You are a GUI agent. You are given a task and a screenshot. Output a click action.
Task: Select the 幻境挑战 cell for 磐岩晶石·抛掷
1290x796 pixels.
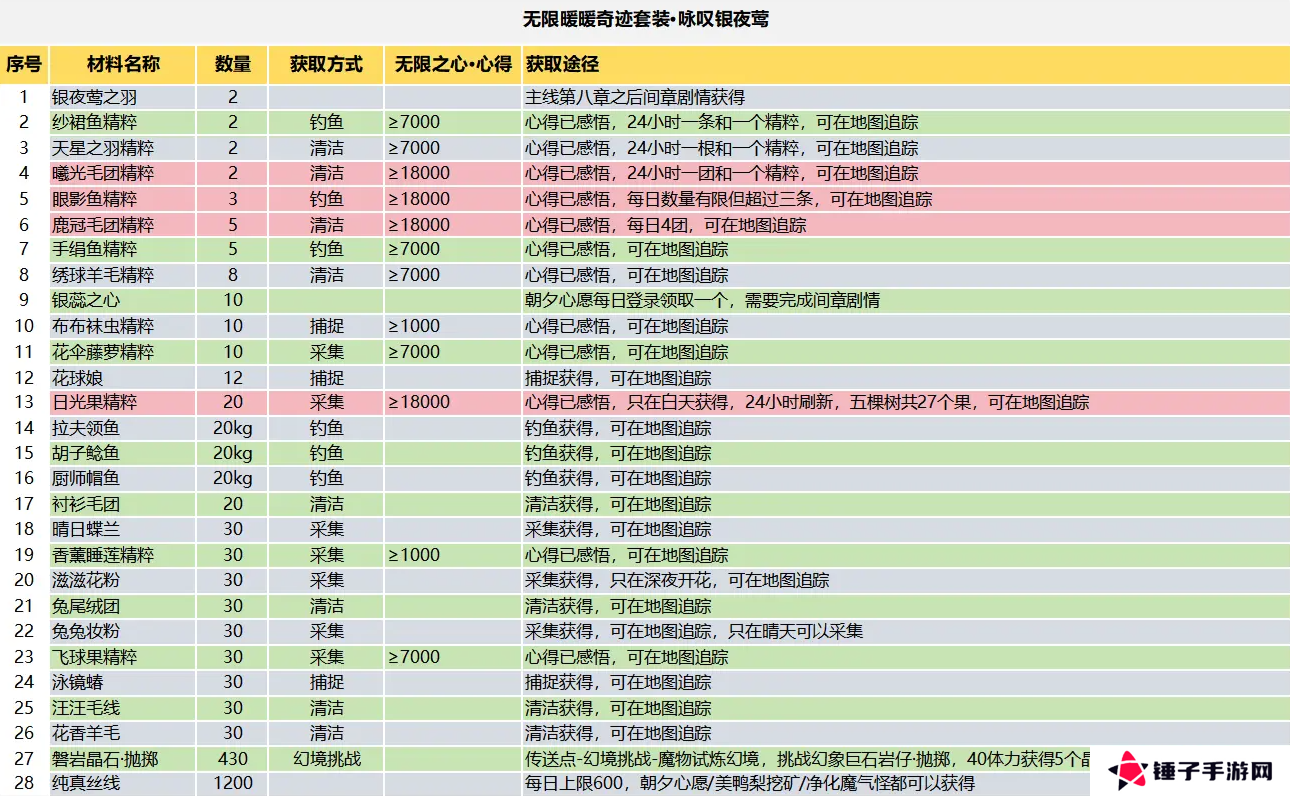point(326,759)
